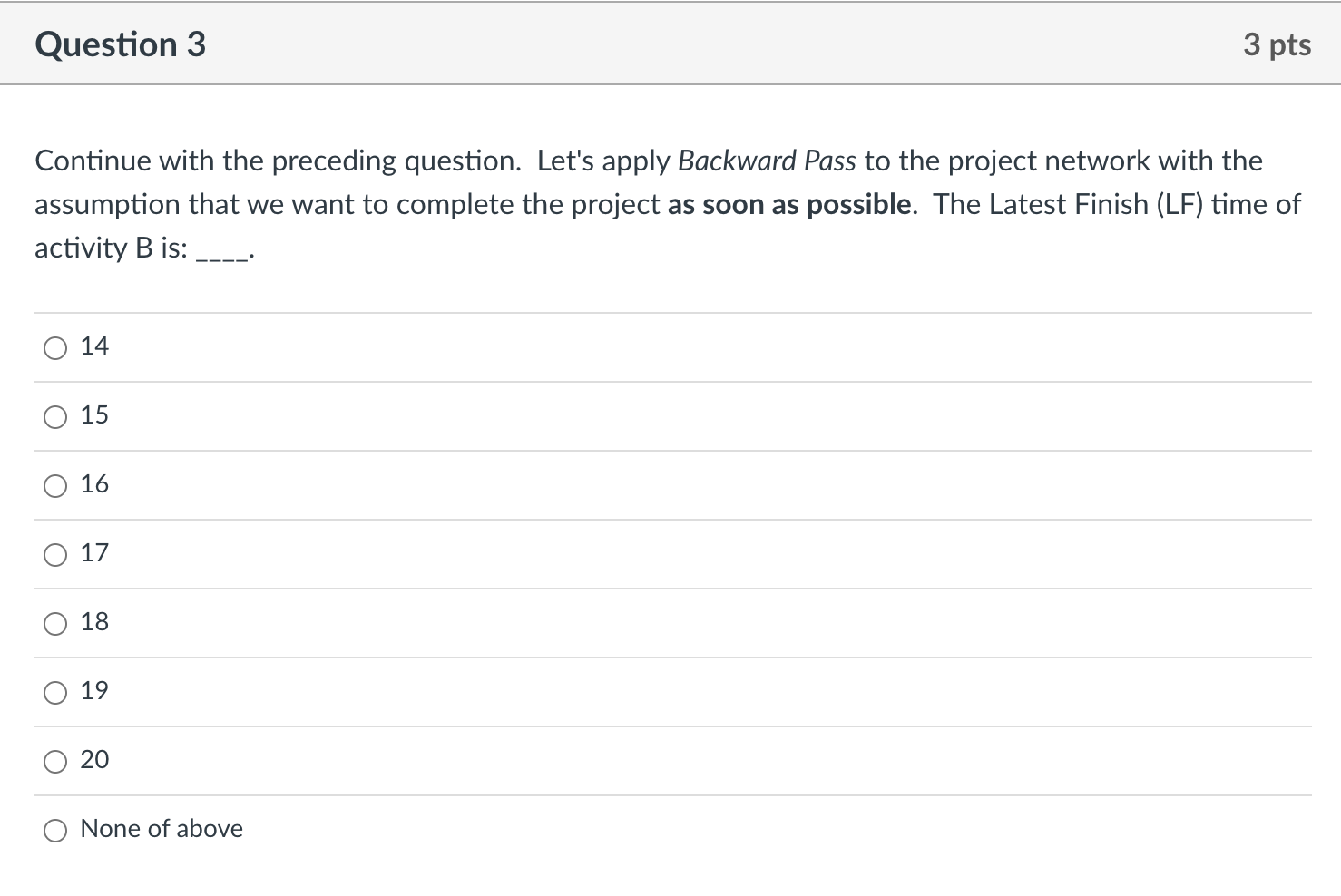Click the answer label reading 19

click(x=94, y=691)
